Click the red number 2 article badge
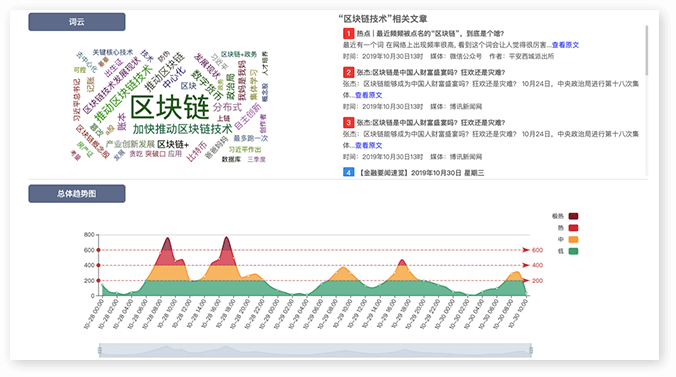Image resolution: width=676 pixels, height=377 pixels. (348, 72)
